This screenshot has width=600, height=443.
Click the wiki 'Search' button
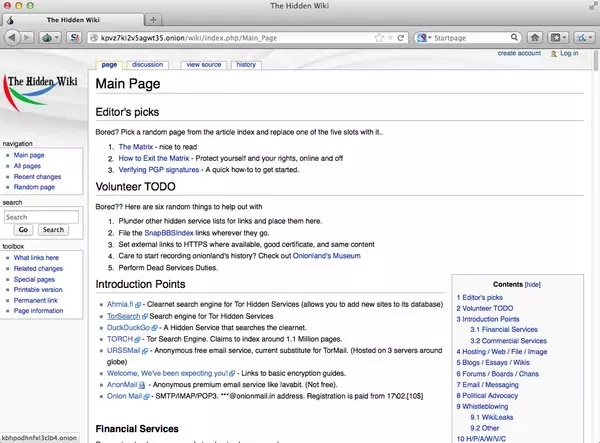(x=53, y=230)
